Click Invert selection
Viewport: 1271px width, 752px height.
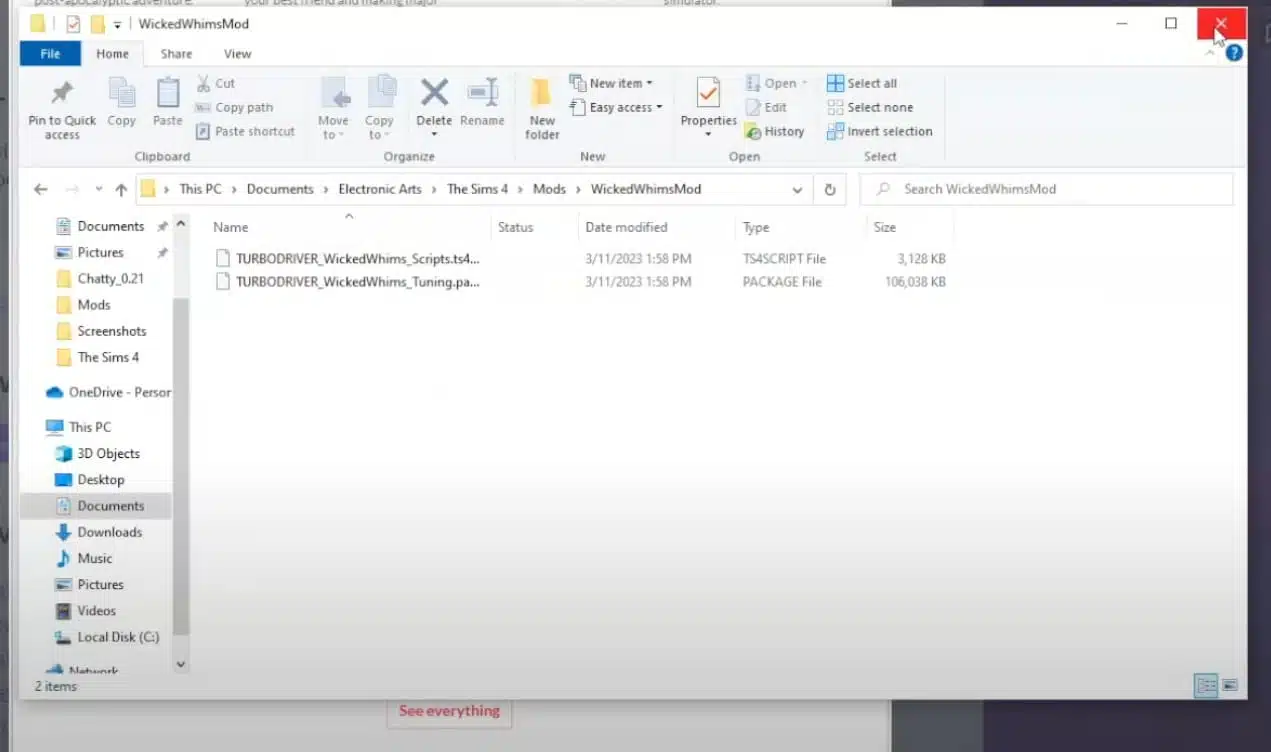pos(880,132)
